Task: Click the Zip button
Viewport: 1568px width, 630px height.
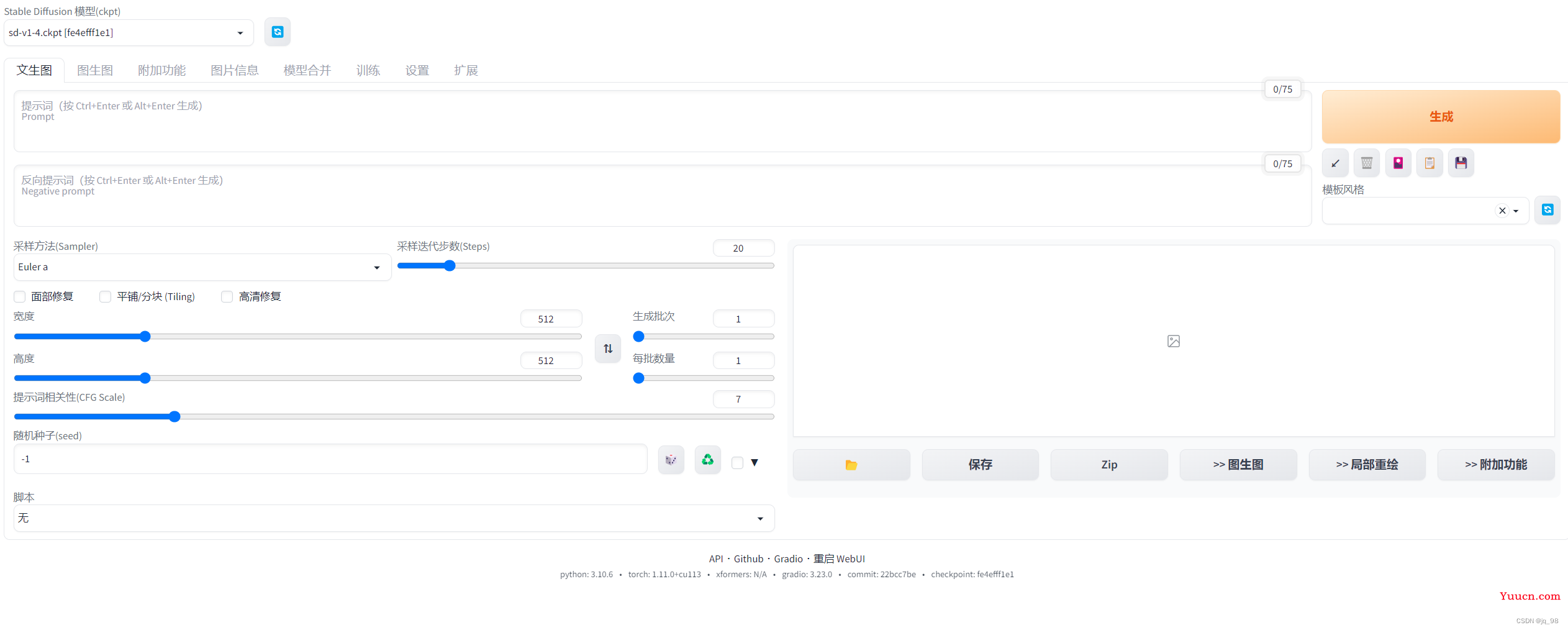Action: (x=1109, y=465)
